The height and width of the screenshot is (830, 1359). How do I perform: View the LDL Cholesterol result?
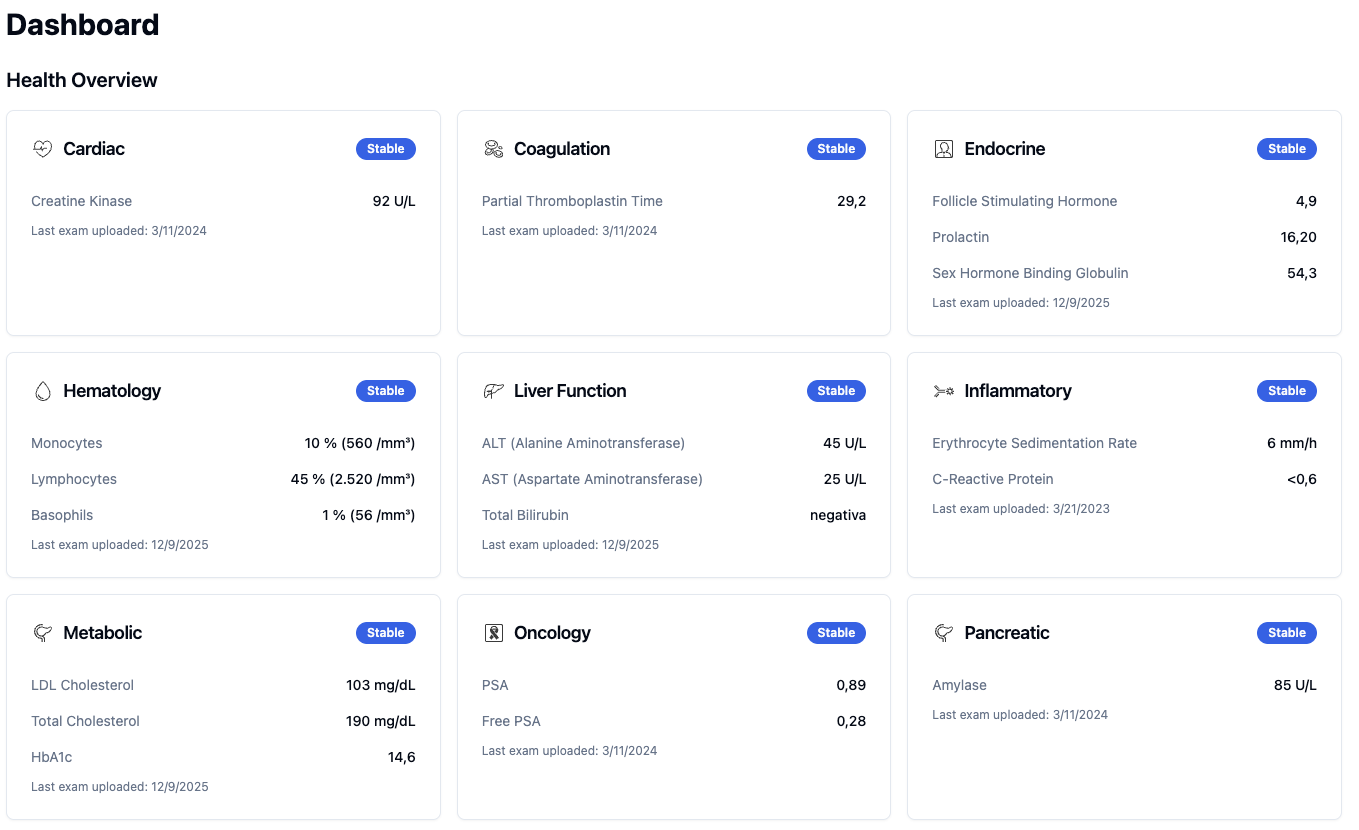82,685
